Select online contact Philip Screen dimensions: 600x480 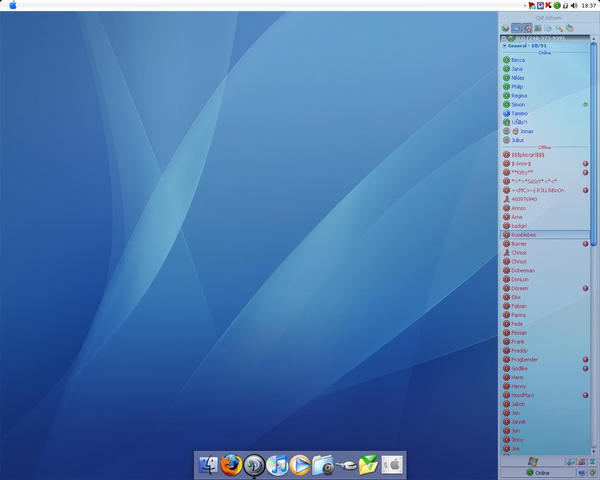[x=545, y=87]
